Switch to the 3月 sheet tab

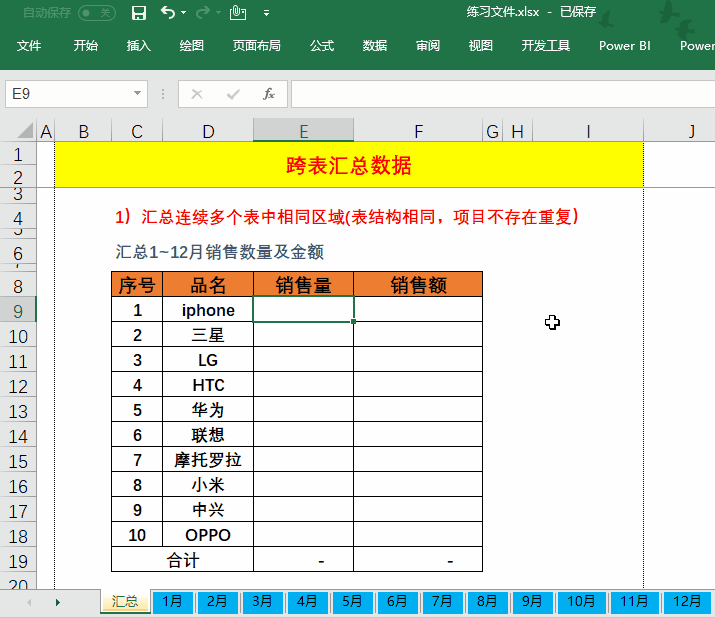(x=262, y=602)
